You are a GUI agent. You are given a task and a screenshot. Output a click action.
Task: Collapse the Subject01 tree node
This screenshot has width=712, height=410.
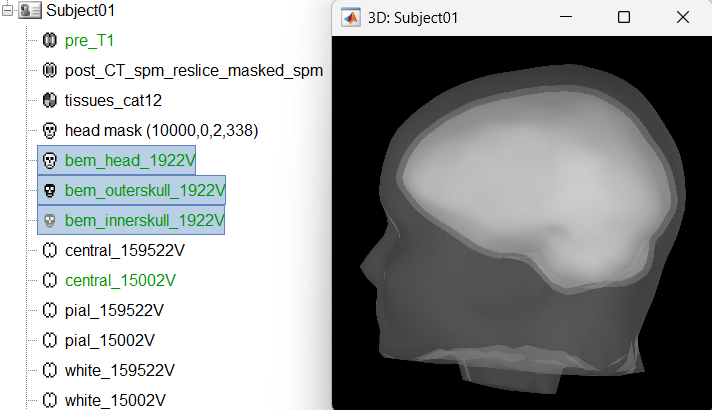pyautogui.click(x=9, y=11)
